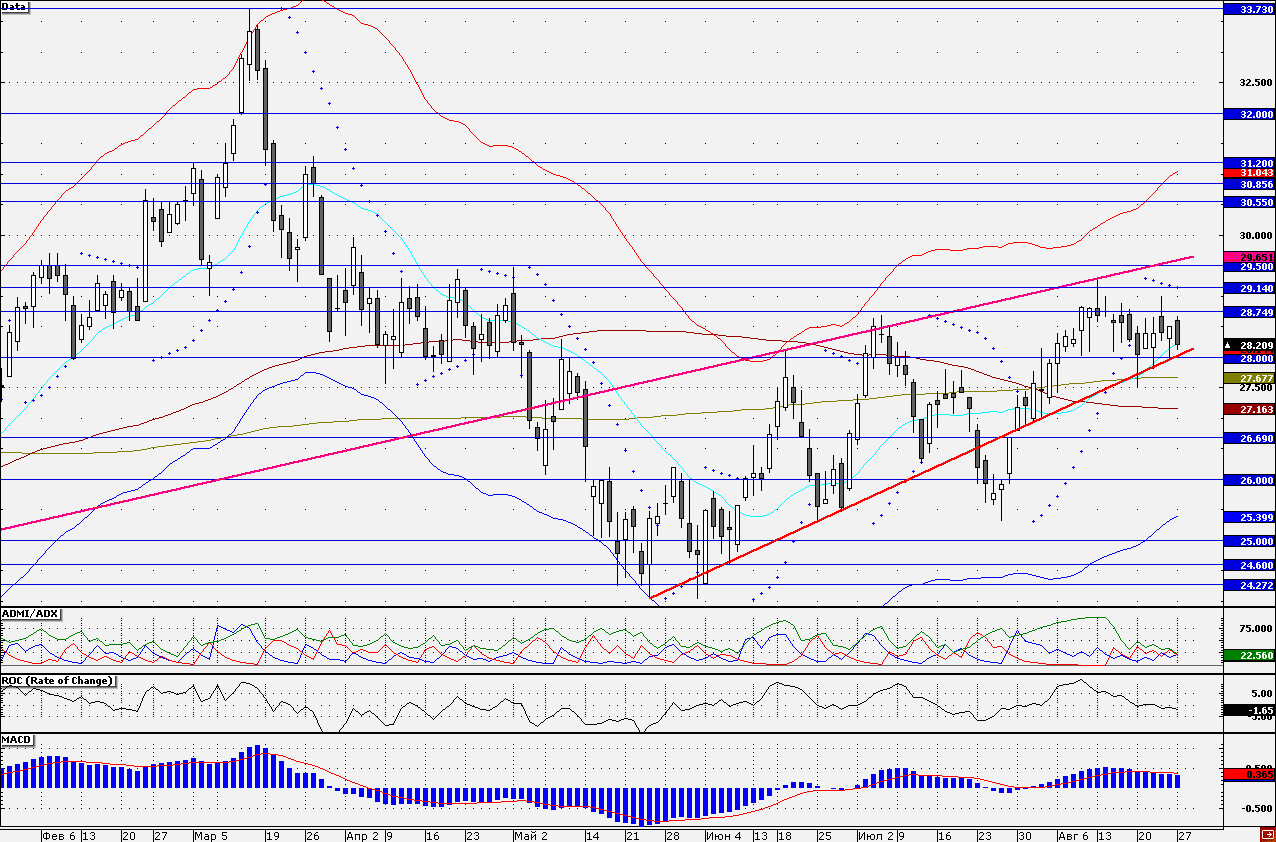The height and width of the screenshot is (842, 1276).
Task: Select the 24.272 price level tag
Action: coord(1248,585)
